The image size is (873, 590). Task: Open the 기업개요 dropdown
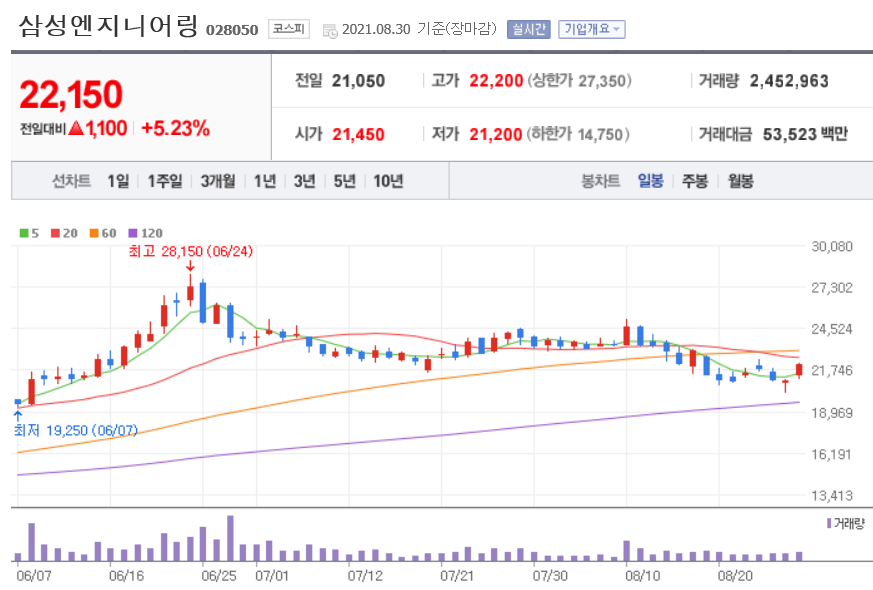click(x=592, y=29)
